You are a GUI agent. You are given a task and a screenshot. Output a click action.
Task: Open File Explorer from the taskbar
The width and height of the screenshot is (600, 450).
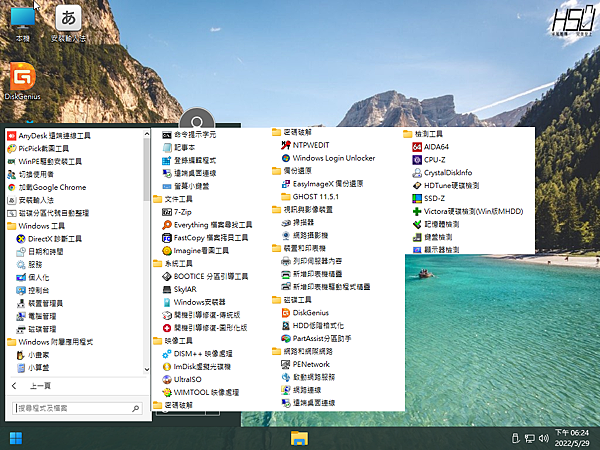(299, 438)
